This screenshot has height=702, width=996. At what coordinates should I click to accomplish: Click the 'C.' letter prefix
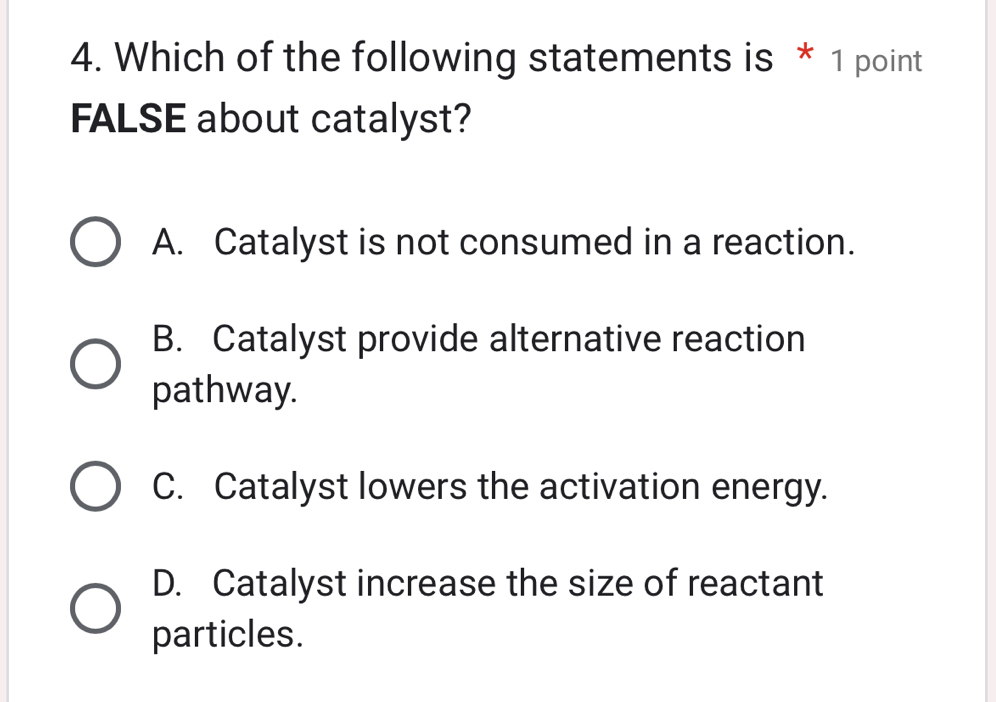(173, 487)
